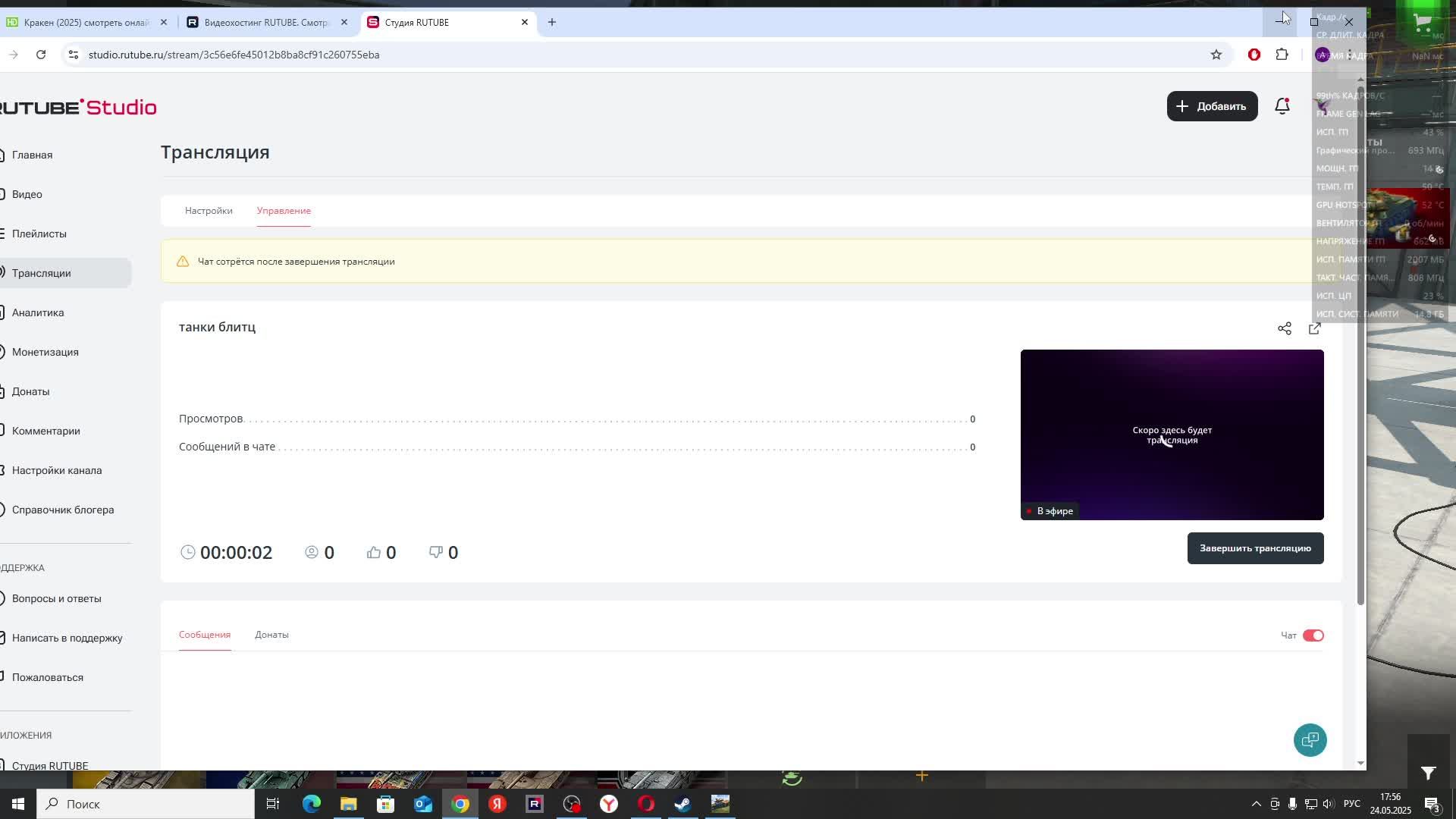This screenshot has width=1456, height=819.
Task: Open the Донаты chat tab
Action: click(271, 635)
